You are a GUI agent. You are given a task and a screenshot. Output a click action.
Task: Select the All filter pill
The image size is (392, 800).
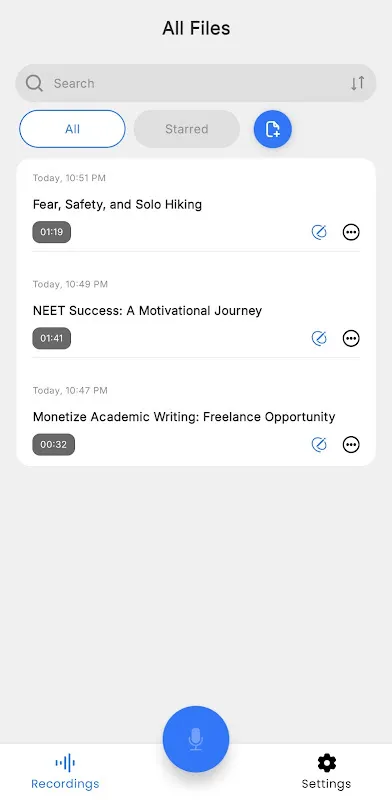(72, 129)
